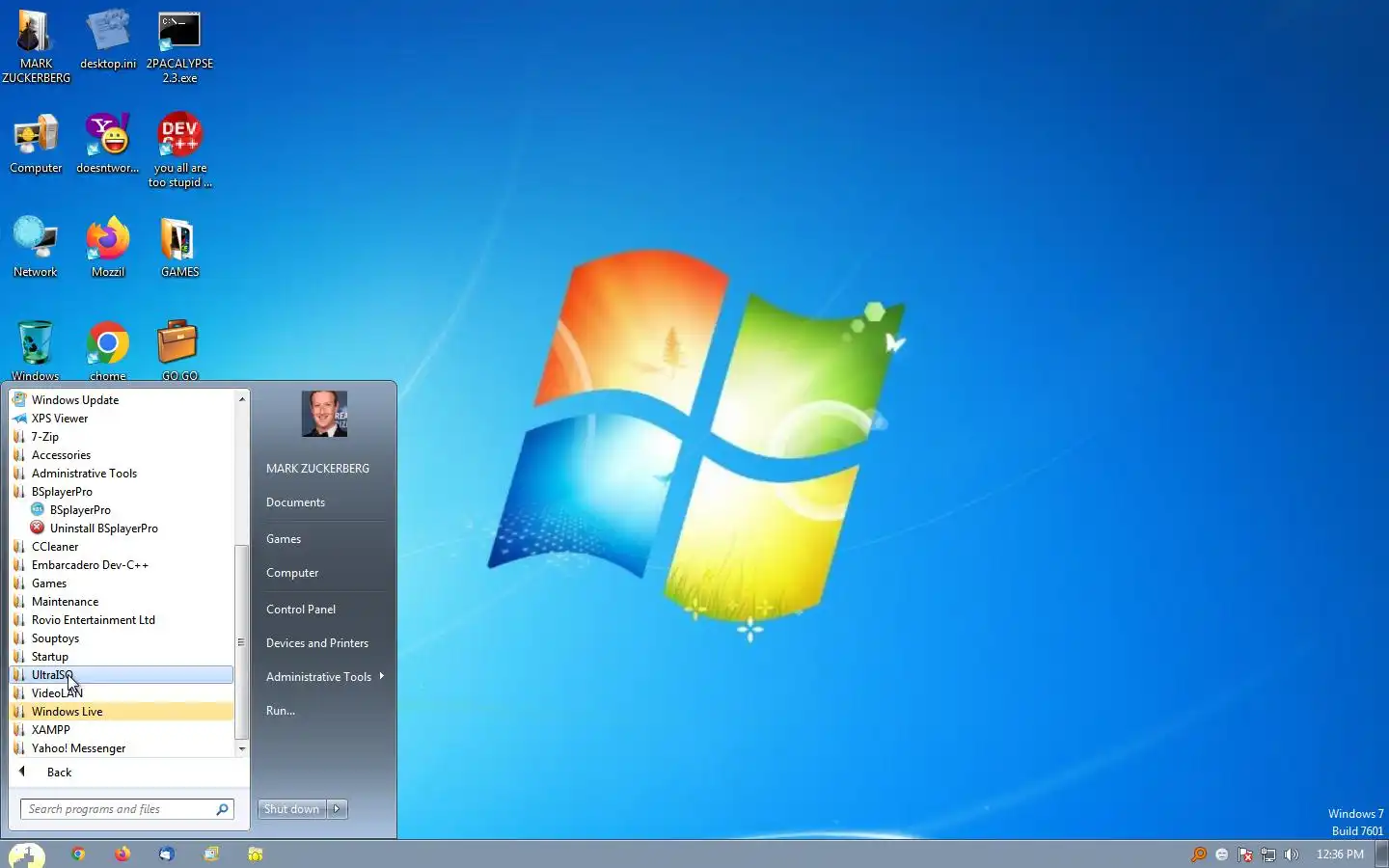Click the Start orb button

pos(27,854)
